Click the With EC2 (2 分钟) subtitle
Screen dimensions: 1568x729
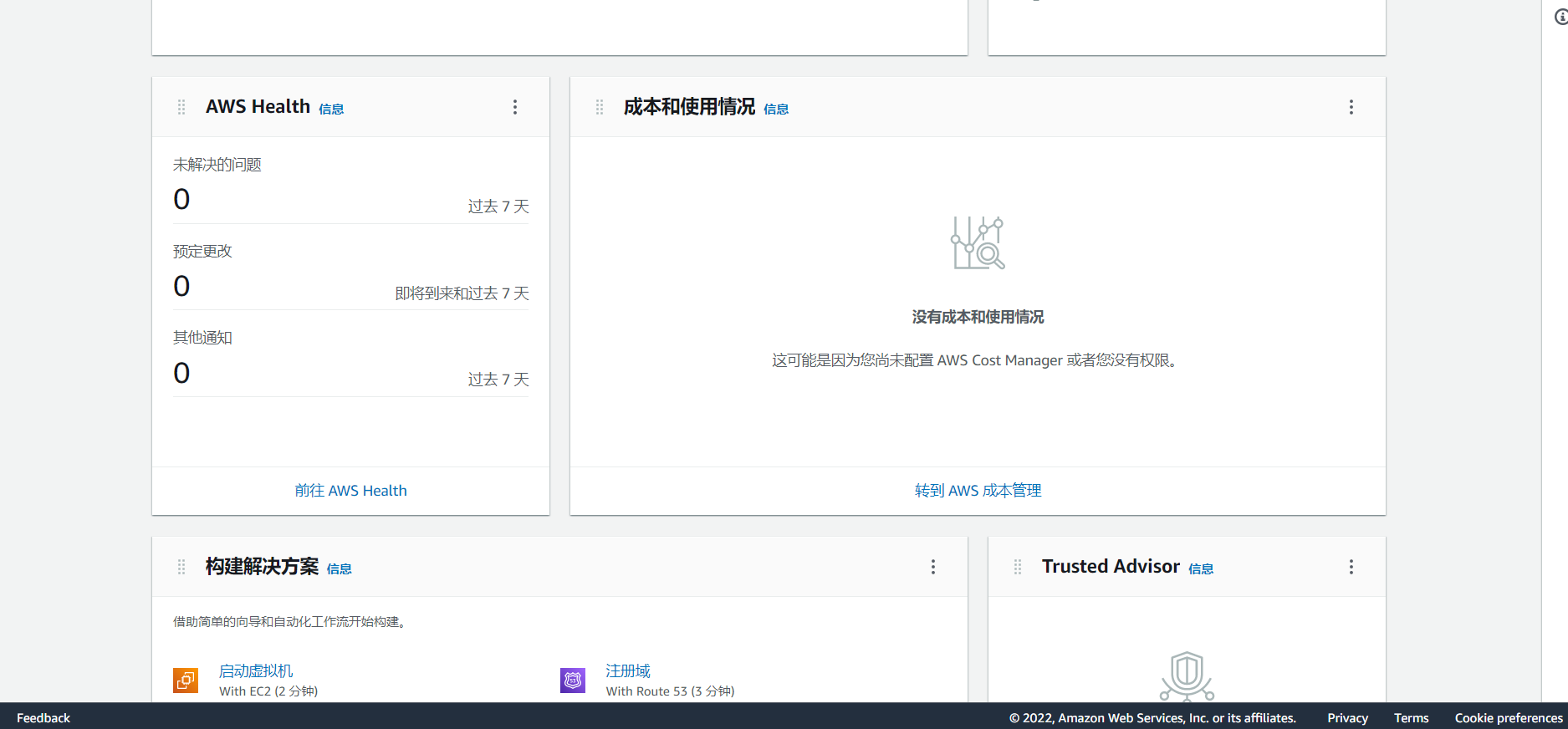(268, 691)
